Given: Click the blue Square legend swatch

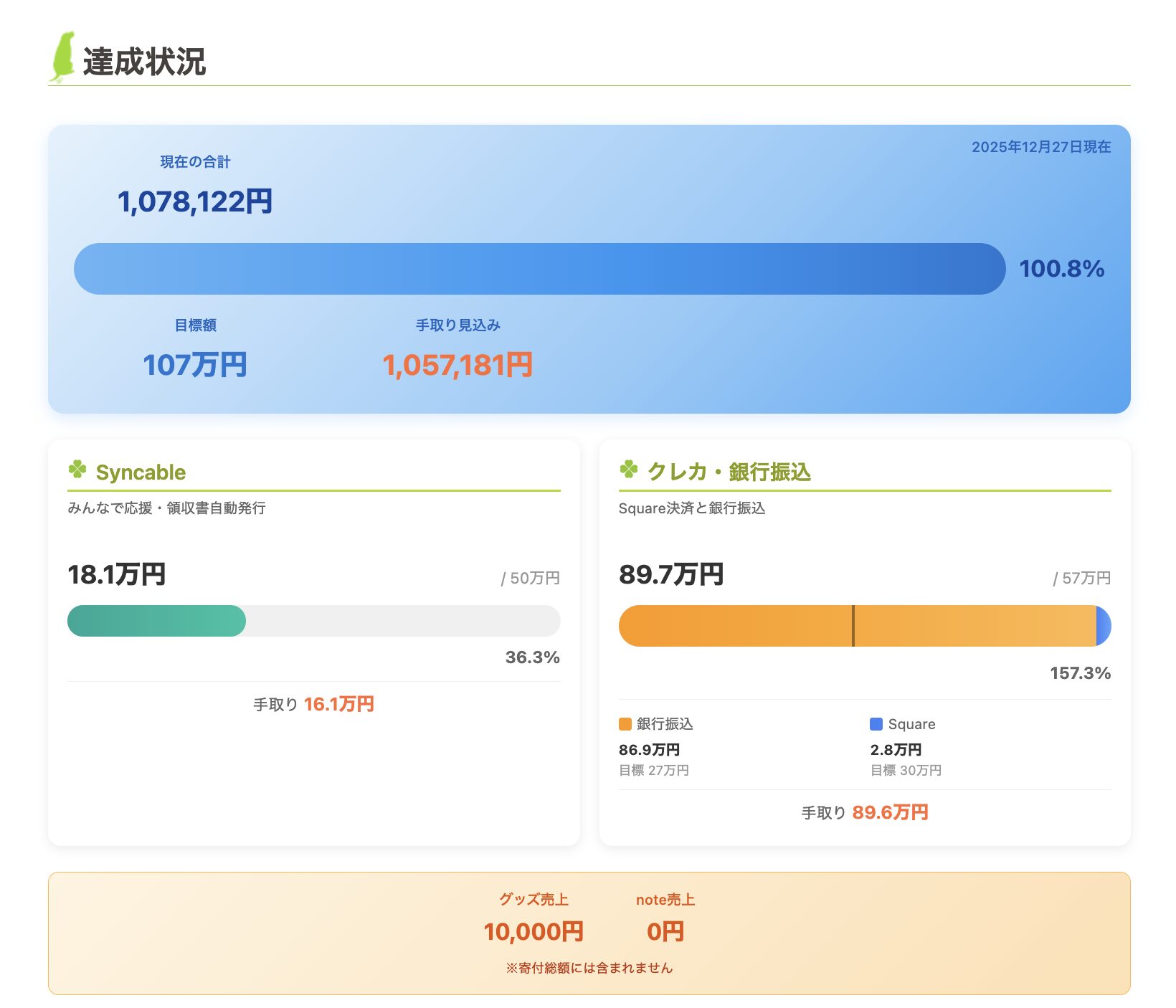Looking at the screenshot, I should [876, 724].
